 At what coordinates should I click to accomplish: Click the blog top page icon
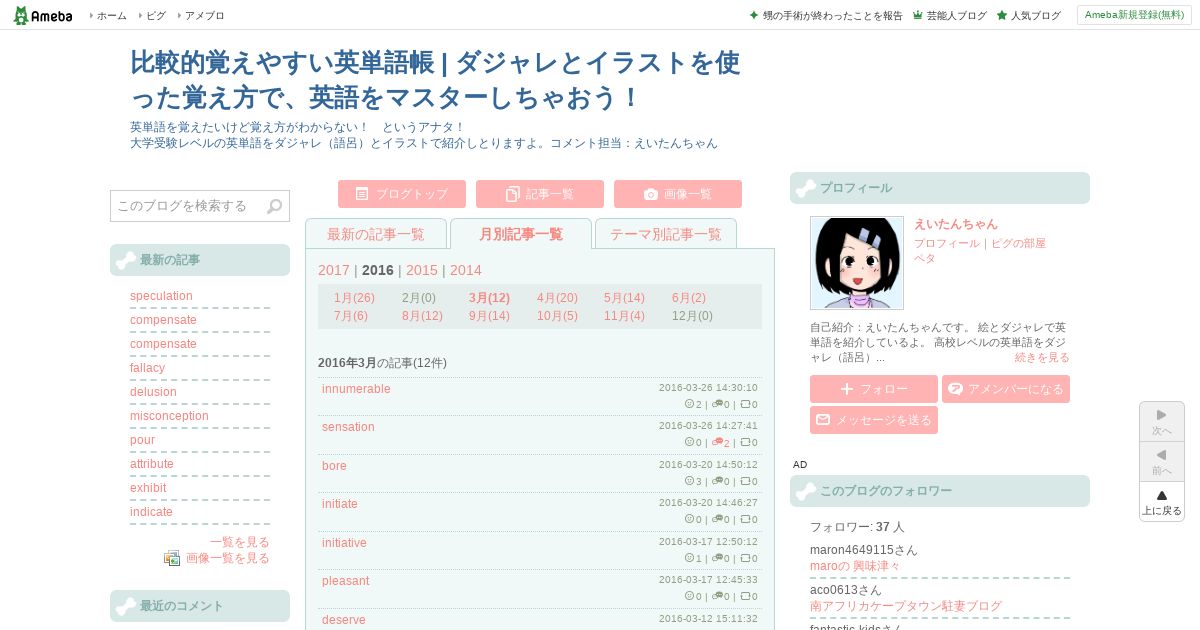tap(362, 194)
